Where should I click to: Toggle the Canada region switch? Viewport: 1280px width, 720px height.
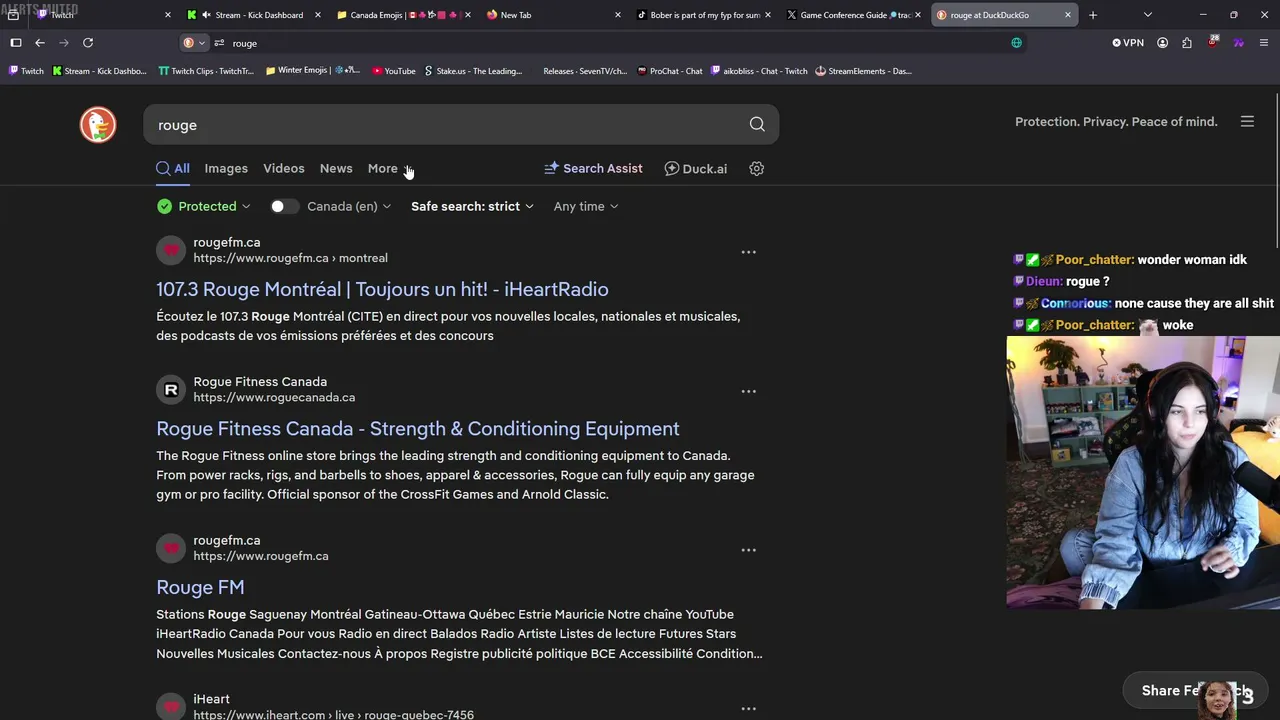tap(284, 206)
